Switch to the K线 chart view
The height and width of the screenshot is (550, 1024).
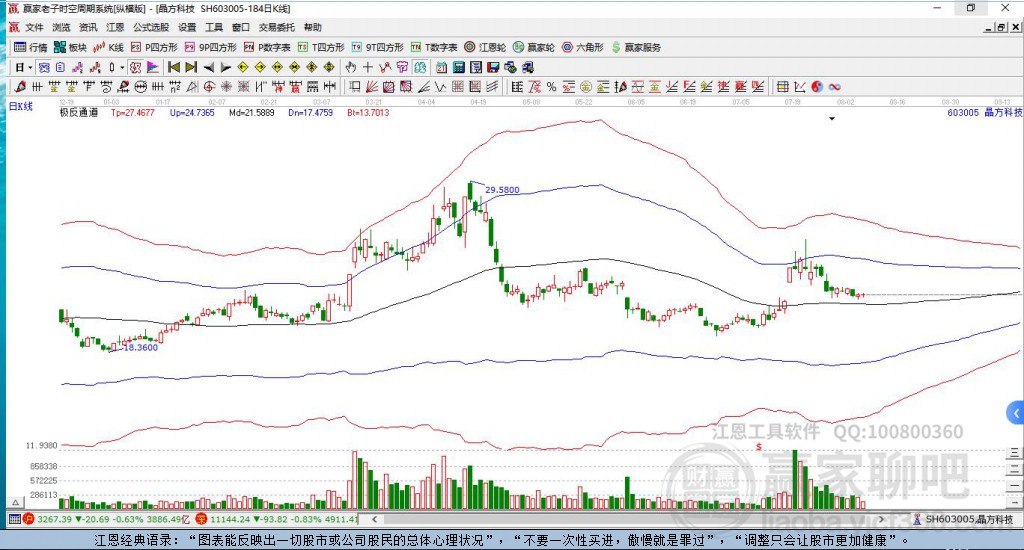tap(108, 47)
